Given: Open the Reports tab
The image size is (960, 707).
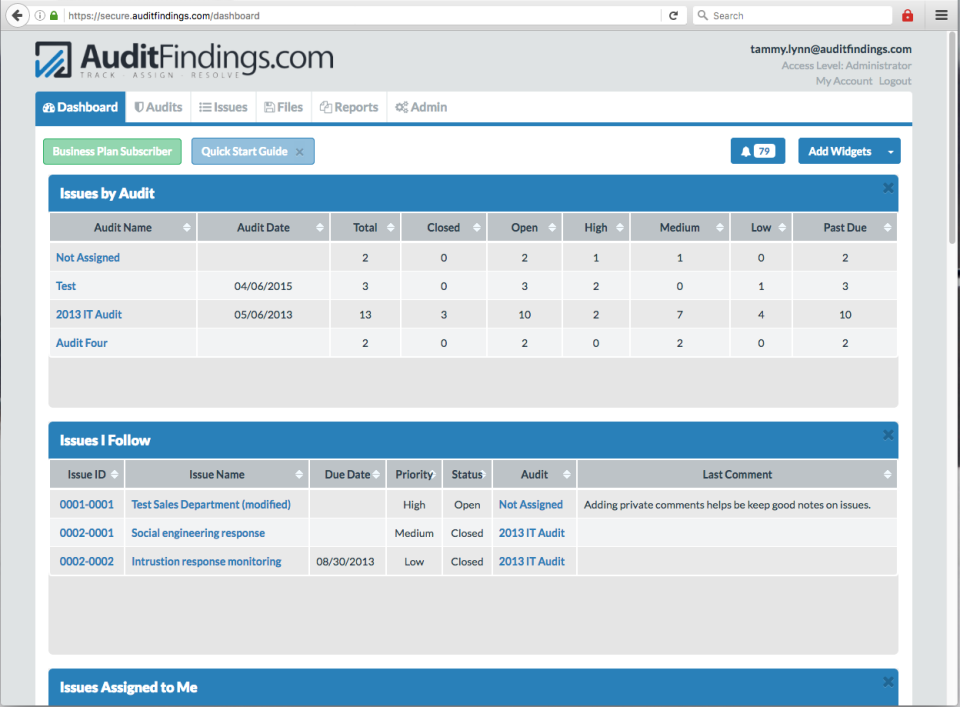Looking at the screenshot, I should [348, 107].
